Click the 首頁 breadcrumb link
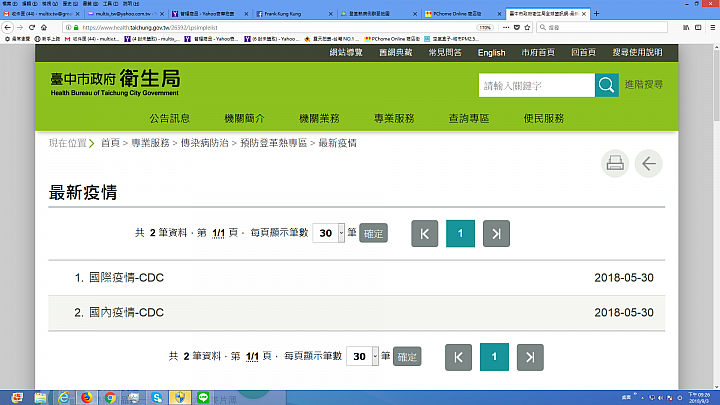 click(x=110, y=143)
